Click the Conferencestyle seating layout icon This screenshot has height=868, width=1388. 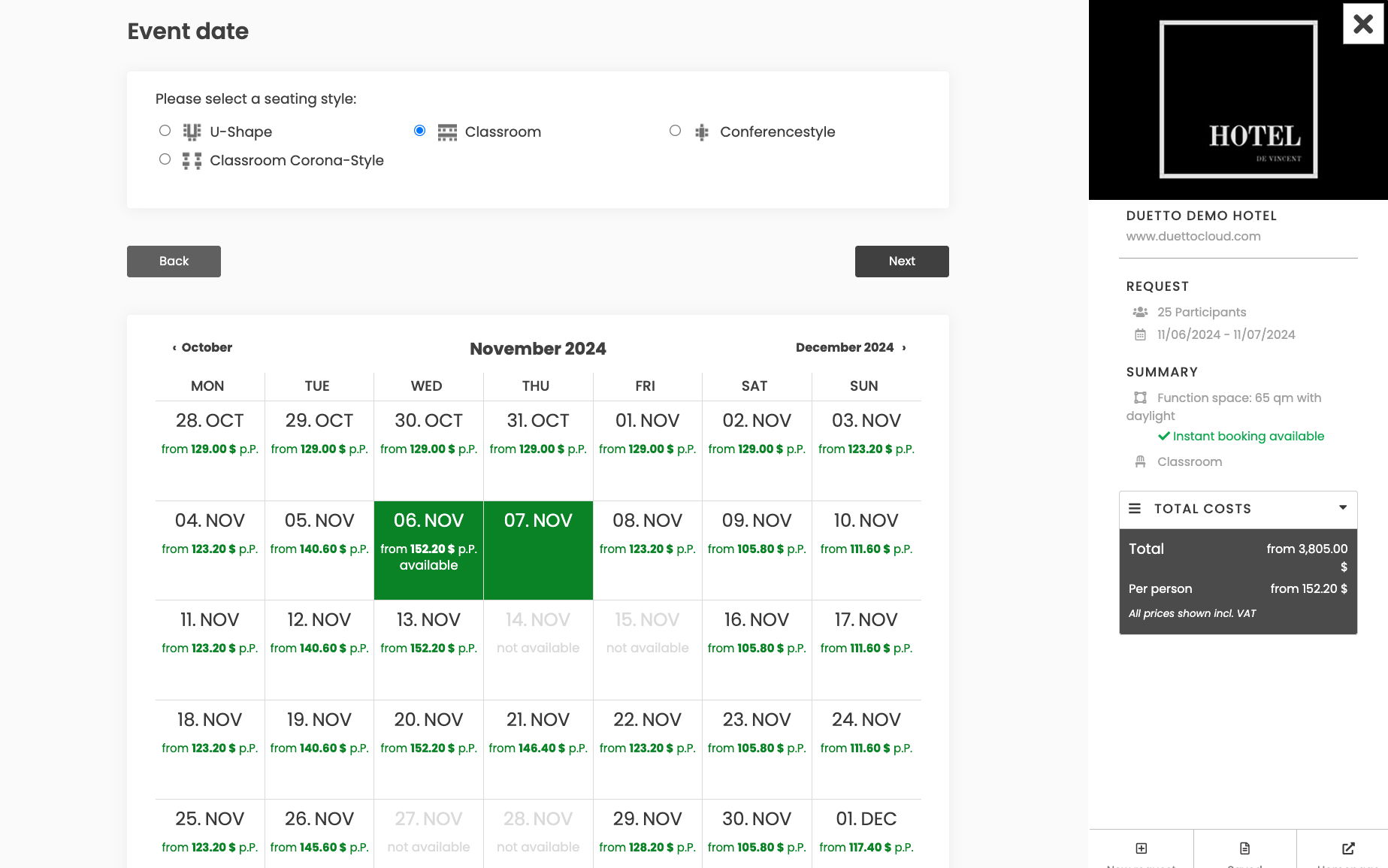click(x=702, y=132)
